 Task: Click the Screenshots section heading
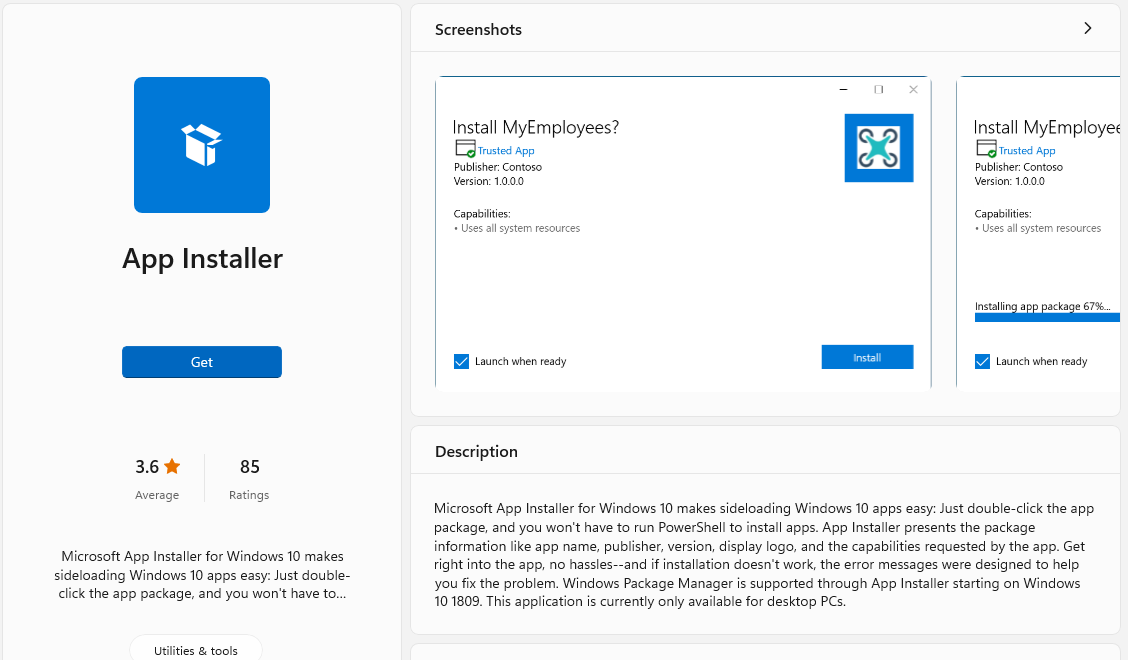[x=478, y=30]
